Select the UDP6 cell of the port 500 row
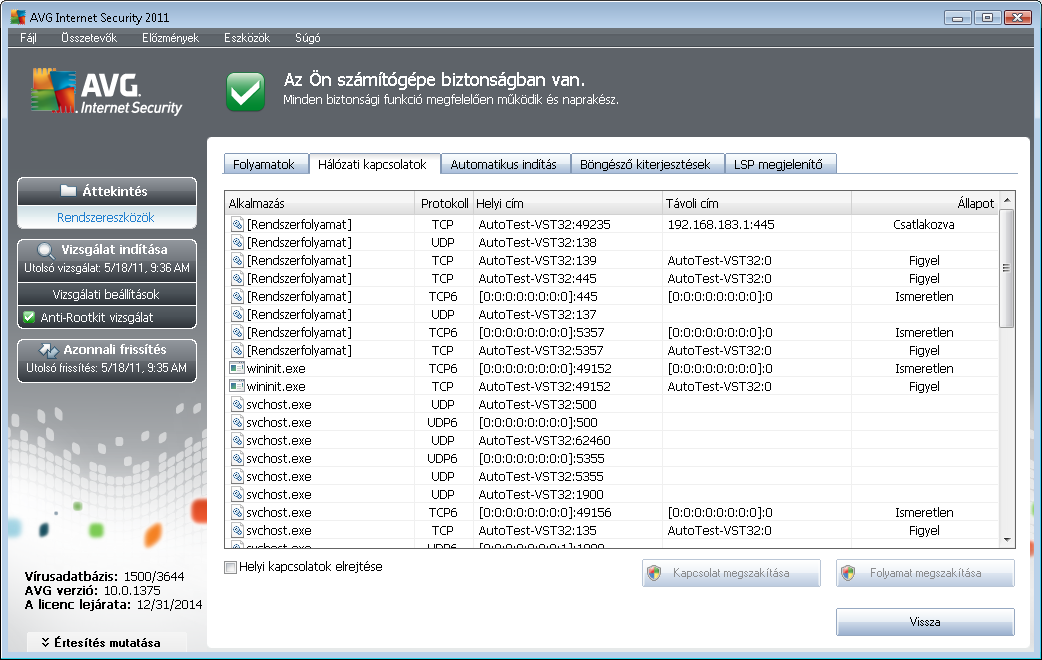 click(443, 422)
